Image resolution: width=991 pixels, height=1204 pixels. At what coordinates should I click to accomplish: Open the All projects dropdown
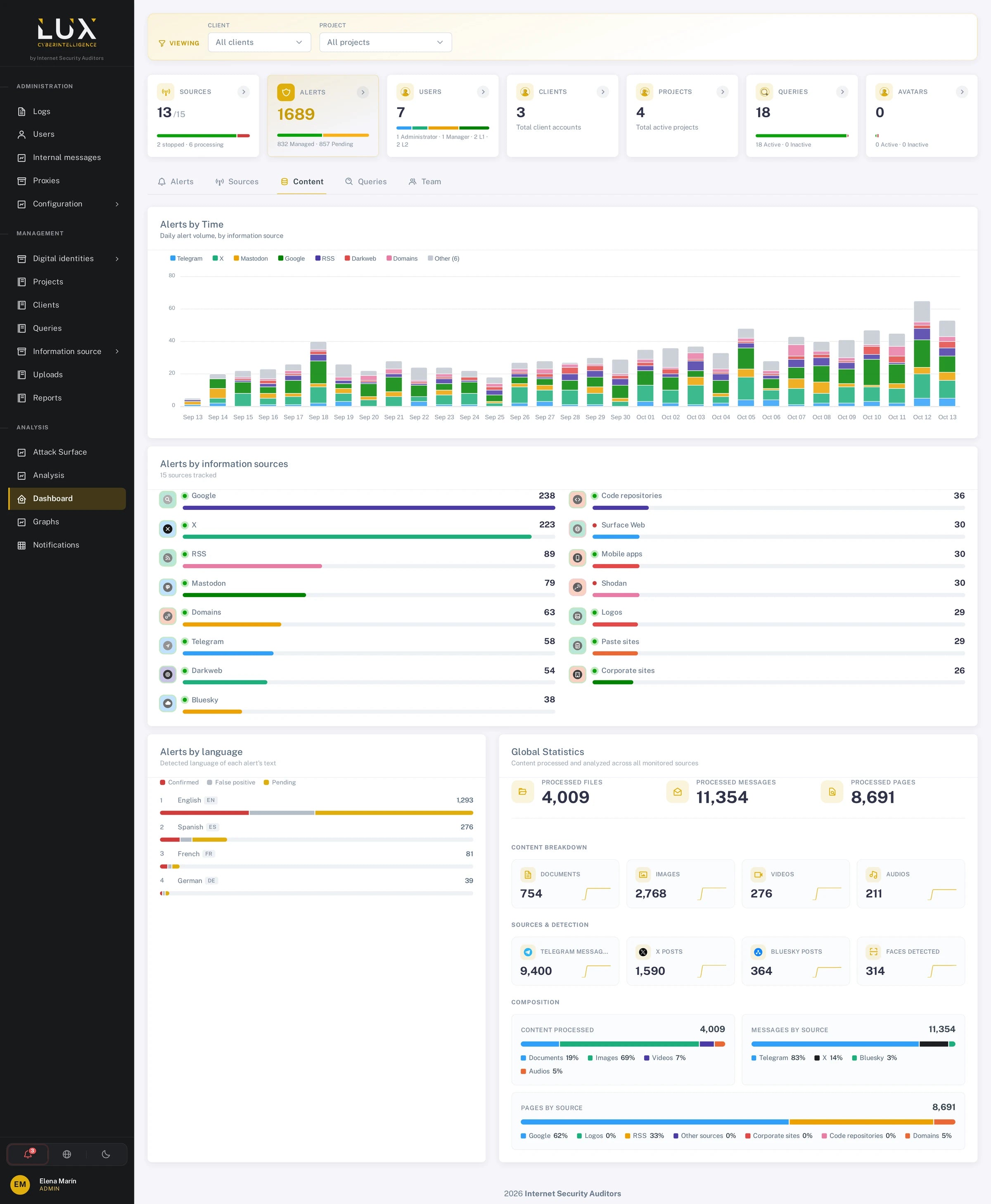[385, 42]
